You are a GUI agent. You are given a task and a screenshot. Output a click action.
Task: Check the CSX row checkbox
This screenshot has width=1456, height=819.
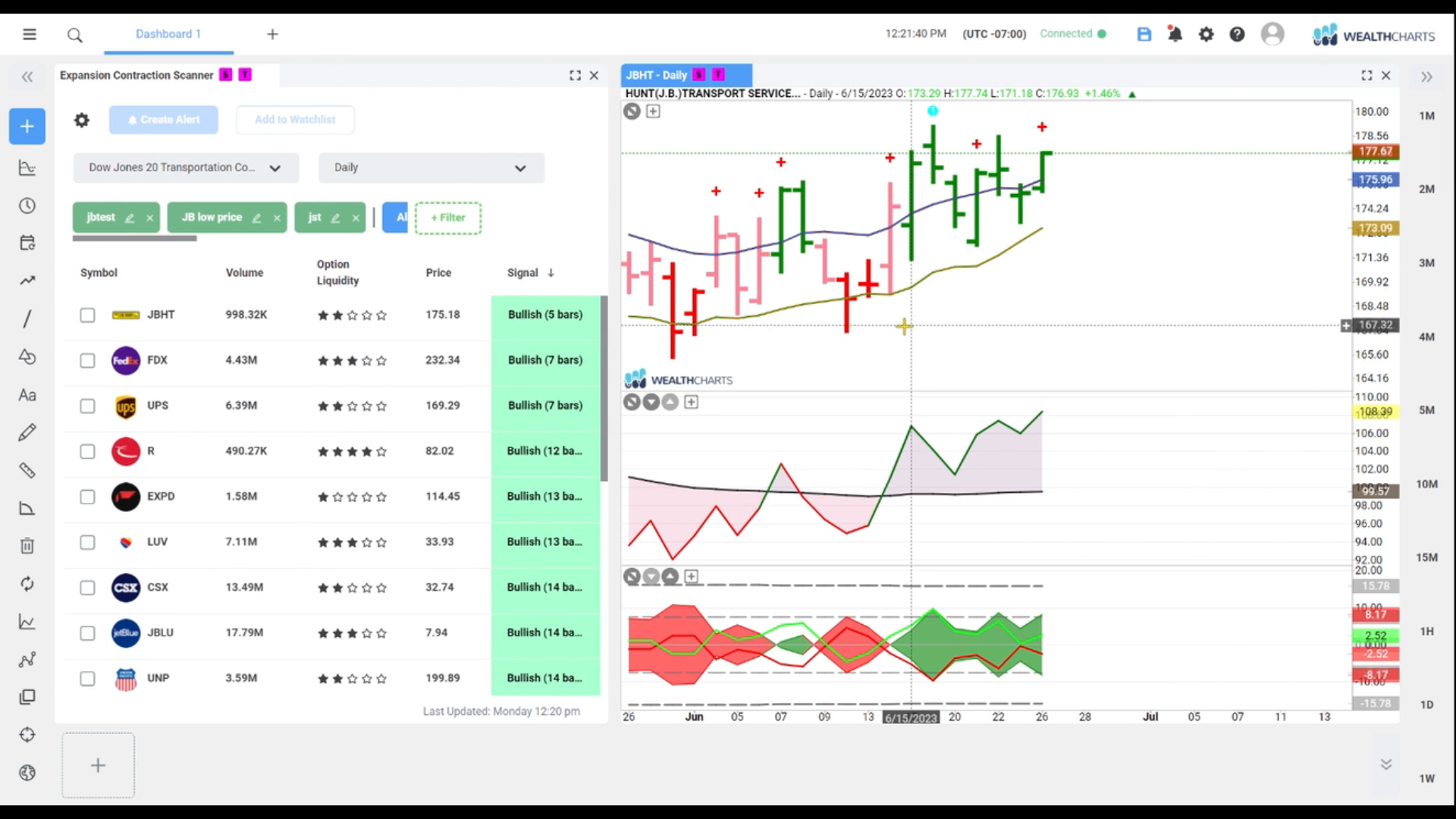88,588
